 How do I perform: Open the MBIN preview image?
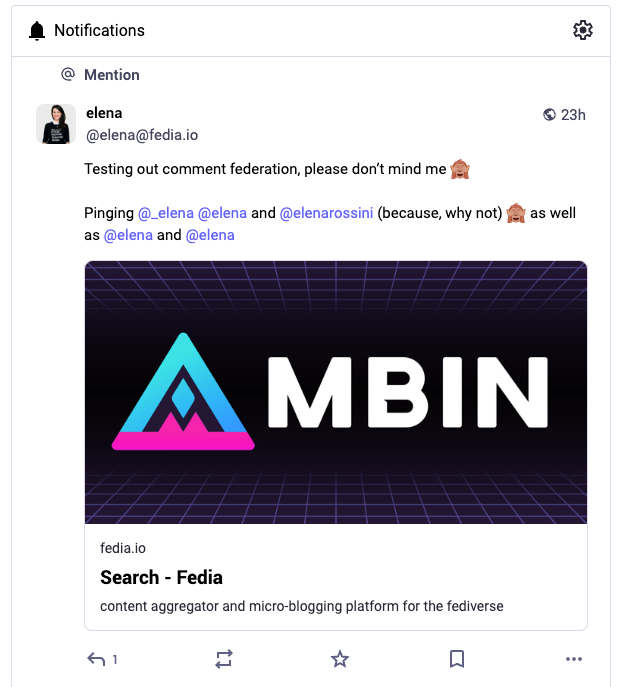pyautogui.click(x=336, y=392)
